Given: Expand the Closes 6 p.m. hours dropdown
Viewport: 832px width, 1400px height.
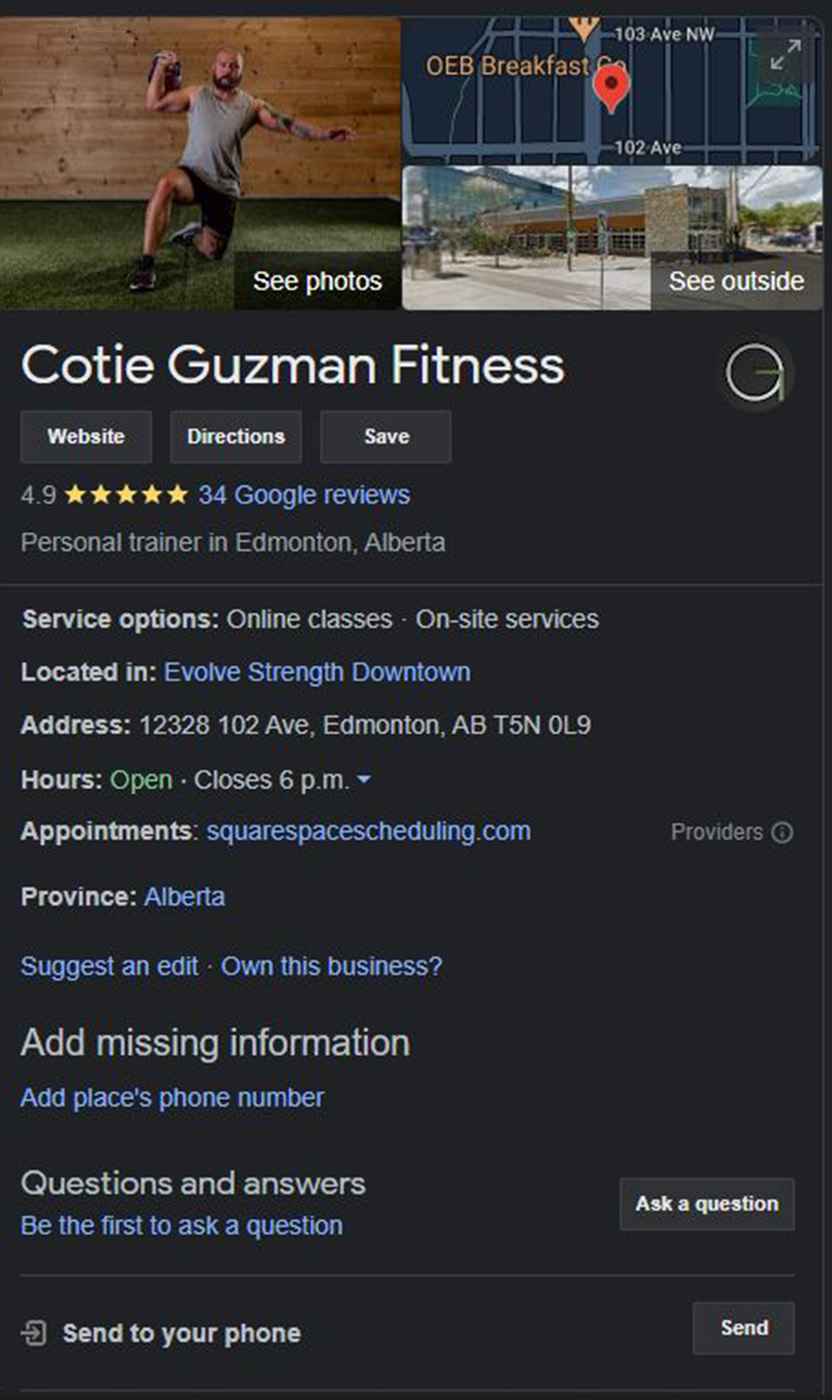Looking at the screenshot, I should click(365, 779).
